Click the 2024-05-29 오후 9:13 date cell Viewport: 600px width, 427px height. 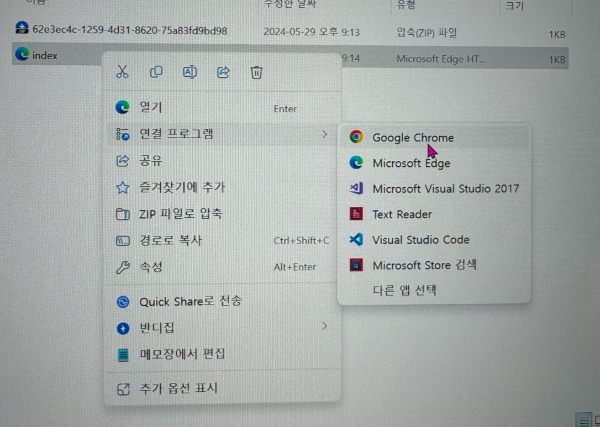(311, 32)
